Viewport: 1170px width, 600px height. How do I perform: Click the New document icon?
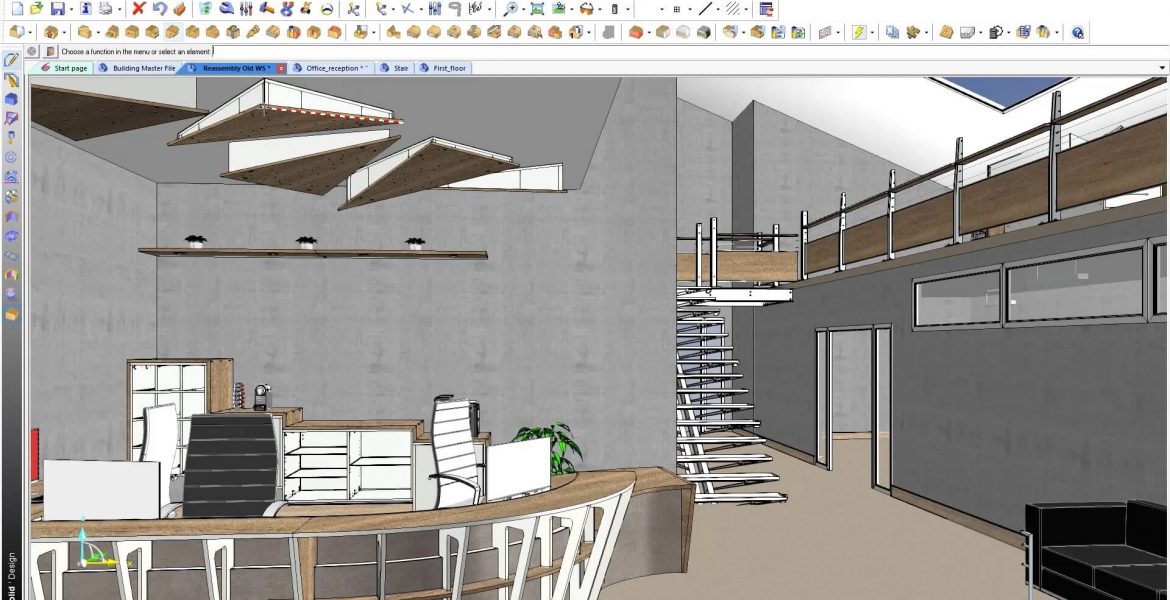click(x=17, y=9)
